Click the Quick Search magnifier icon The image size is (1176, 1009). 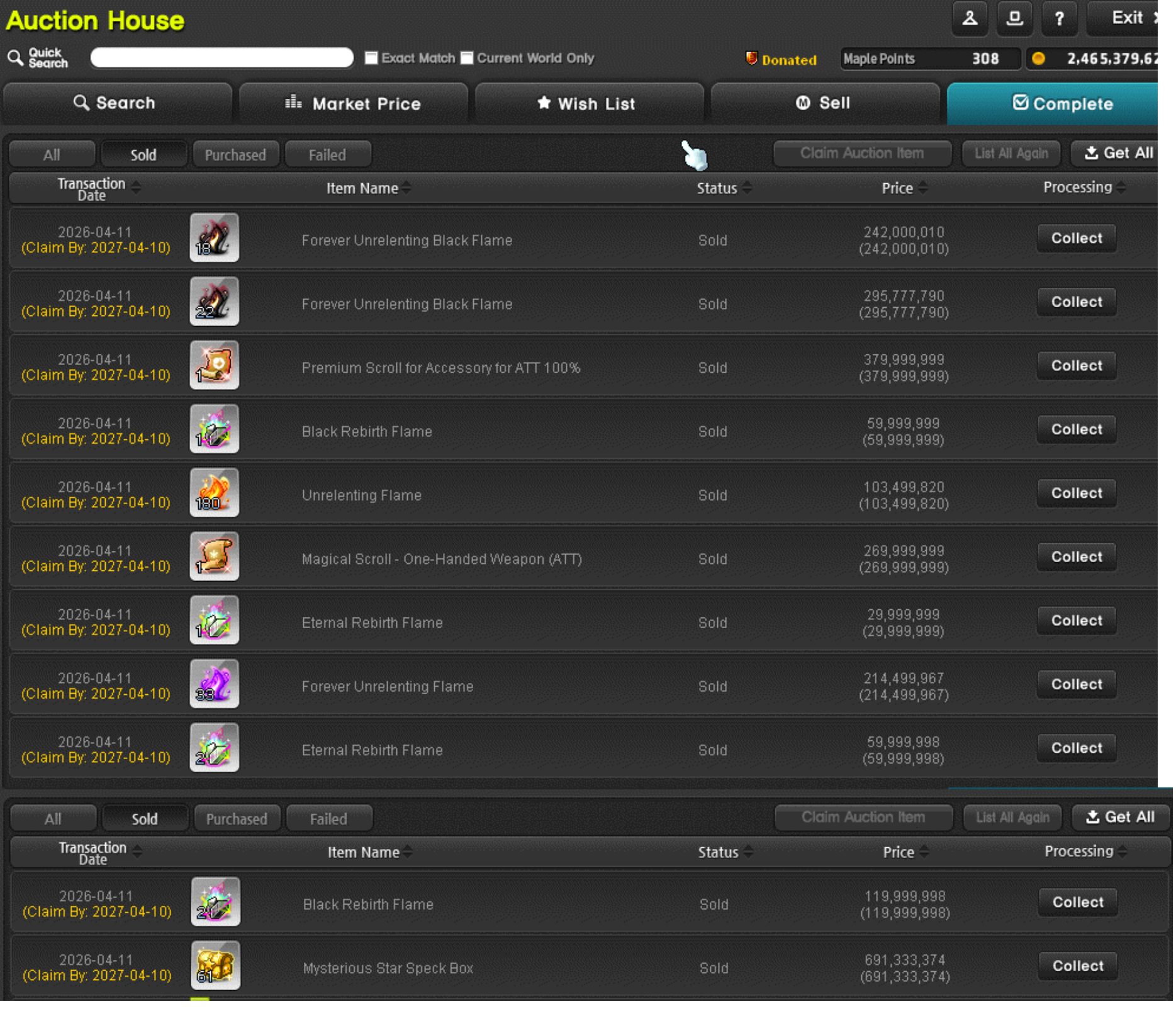[15, 58]
